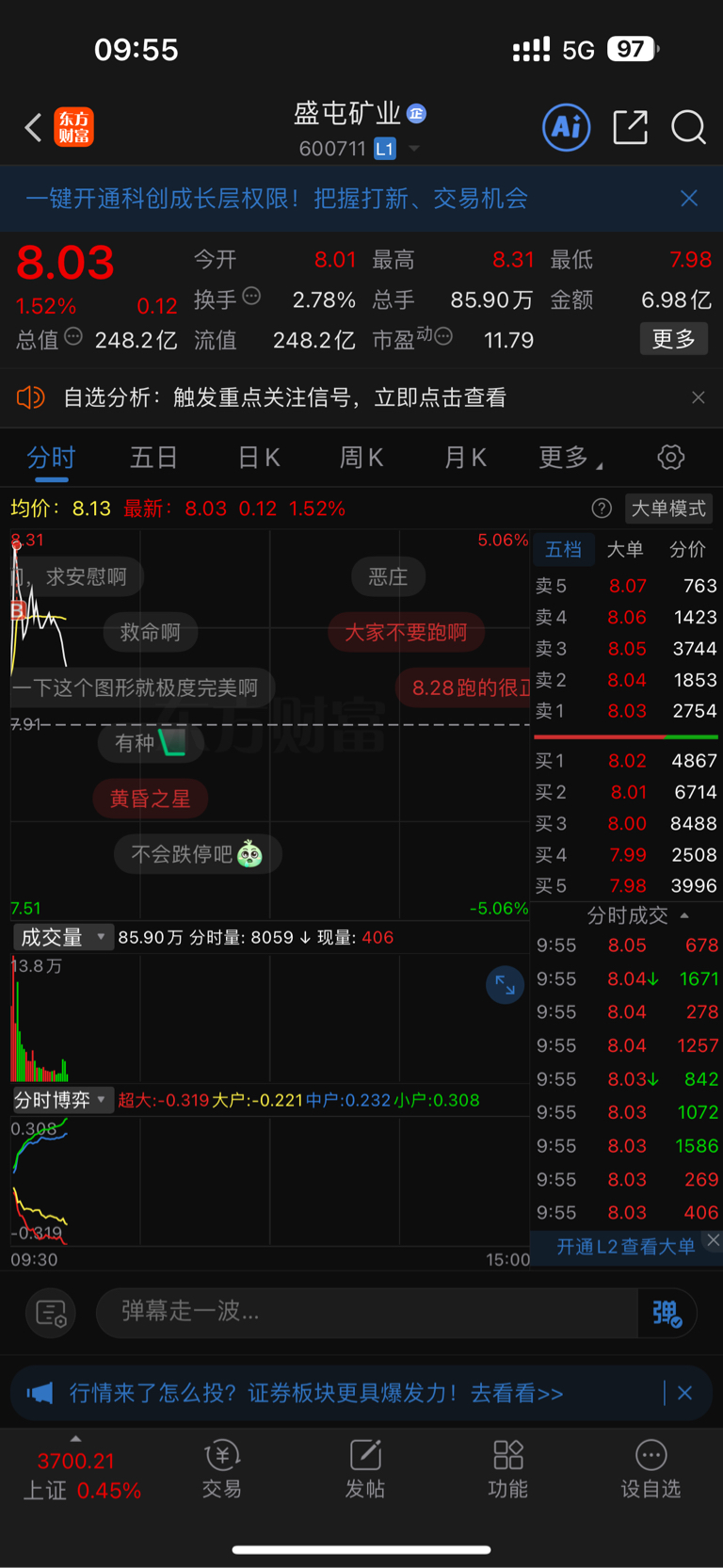Screen dimensions: 723x1568
Task: Tap the info icon next to 市盈
Action: click(443, 336)
